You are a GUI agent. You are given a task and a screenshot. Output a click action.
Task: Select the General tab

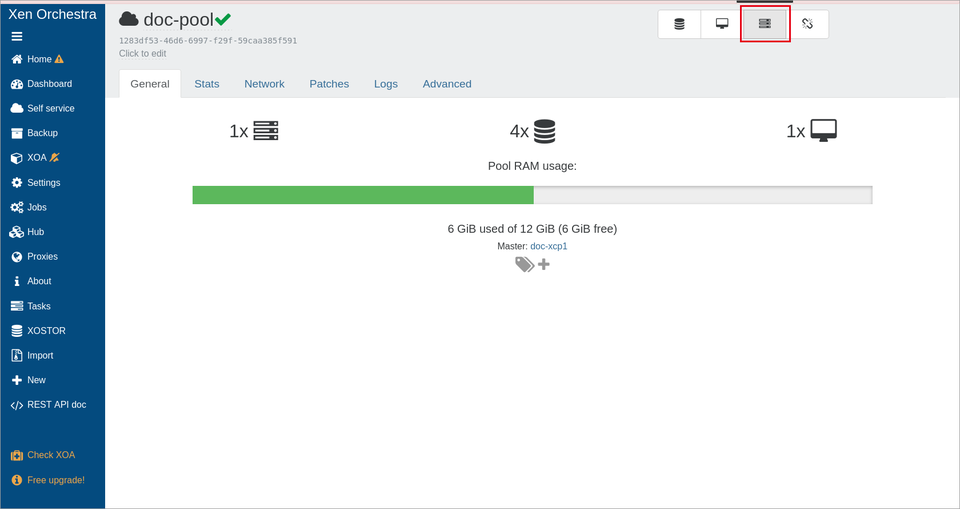click(150, 84)
